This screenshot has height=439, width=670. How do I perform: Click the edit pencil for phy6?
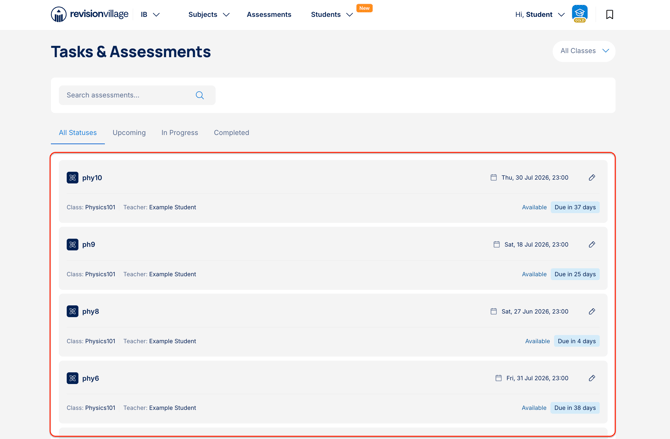(x=592, y=378)
